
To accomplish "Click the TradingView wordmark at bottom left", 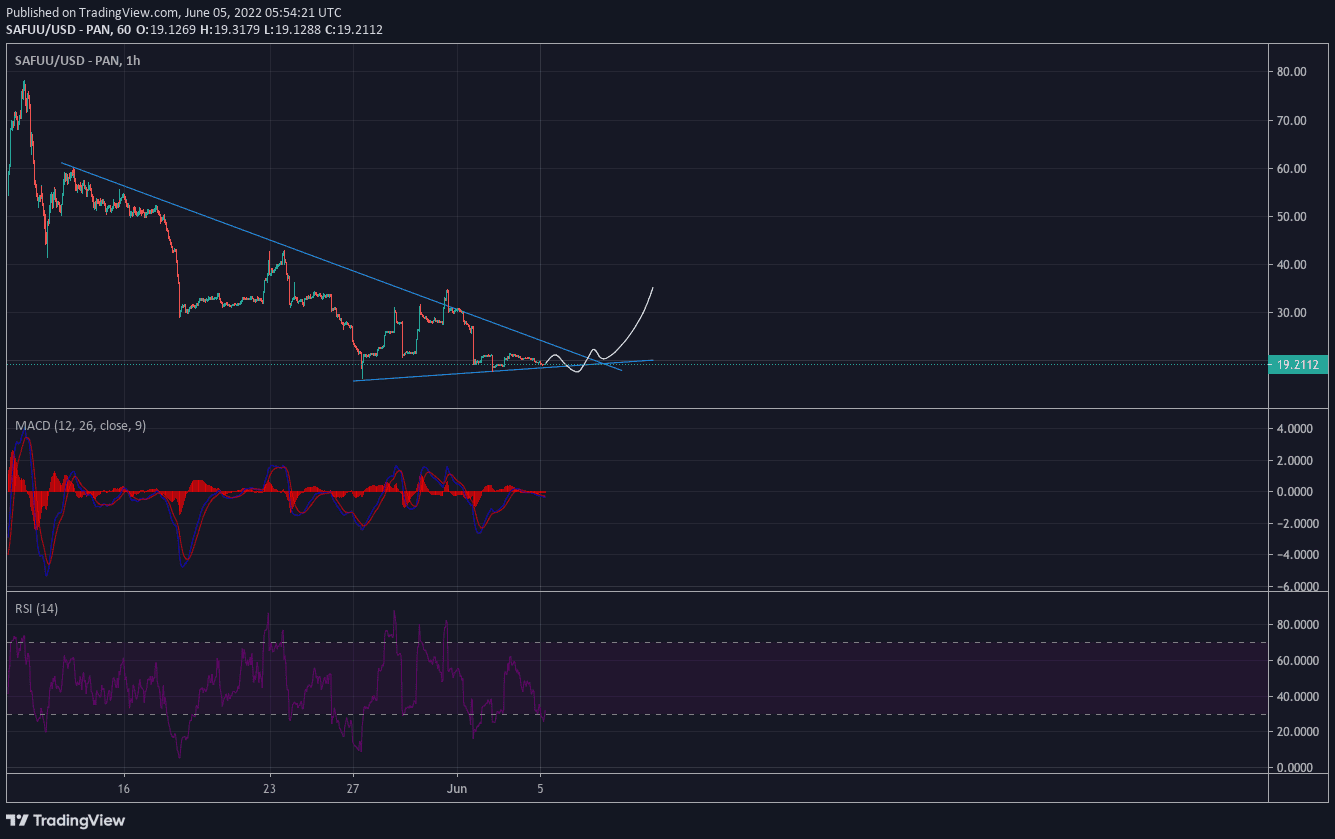I will click(x=79, y=820).
